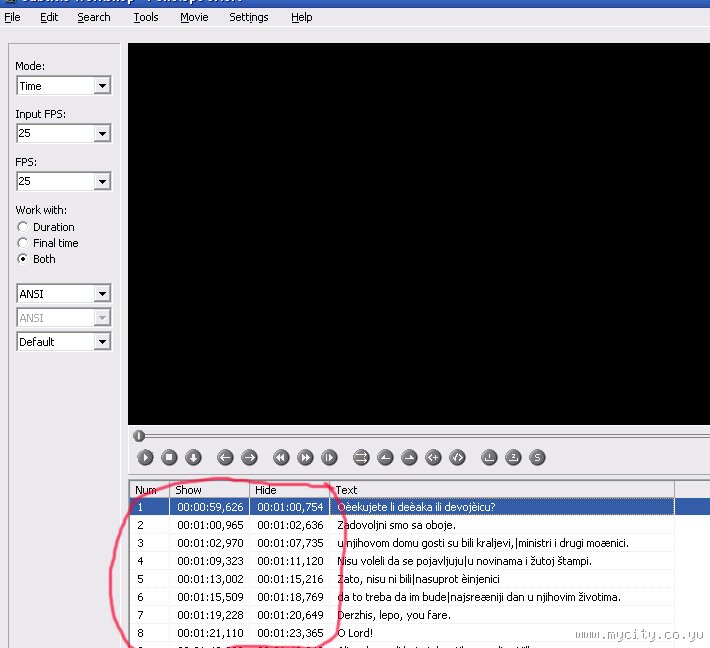
Task: Click show time 00:01:00,965
Action: 210,525
